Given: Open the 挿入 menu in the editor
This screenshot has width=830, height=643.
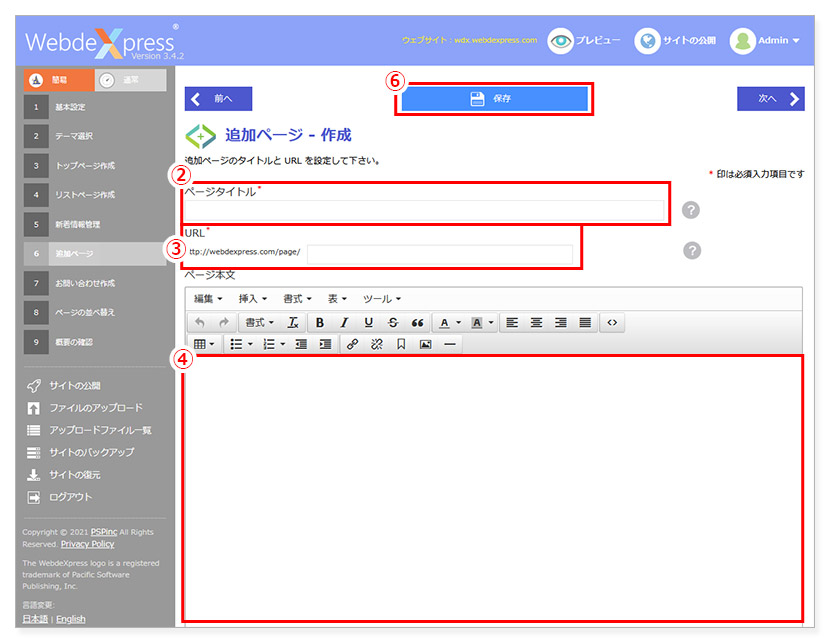Looking at the screenshot, I should click(253, 299).
